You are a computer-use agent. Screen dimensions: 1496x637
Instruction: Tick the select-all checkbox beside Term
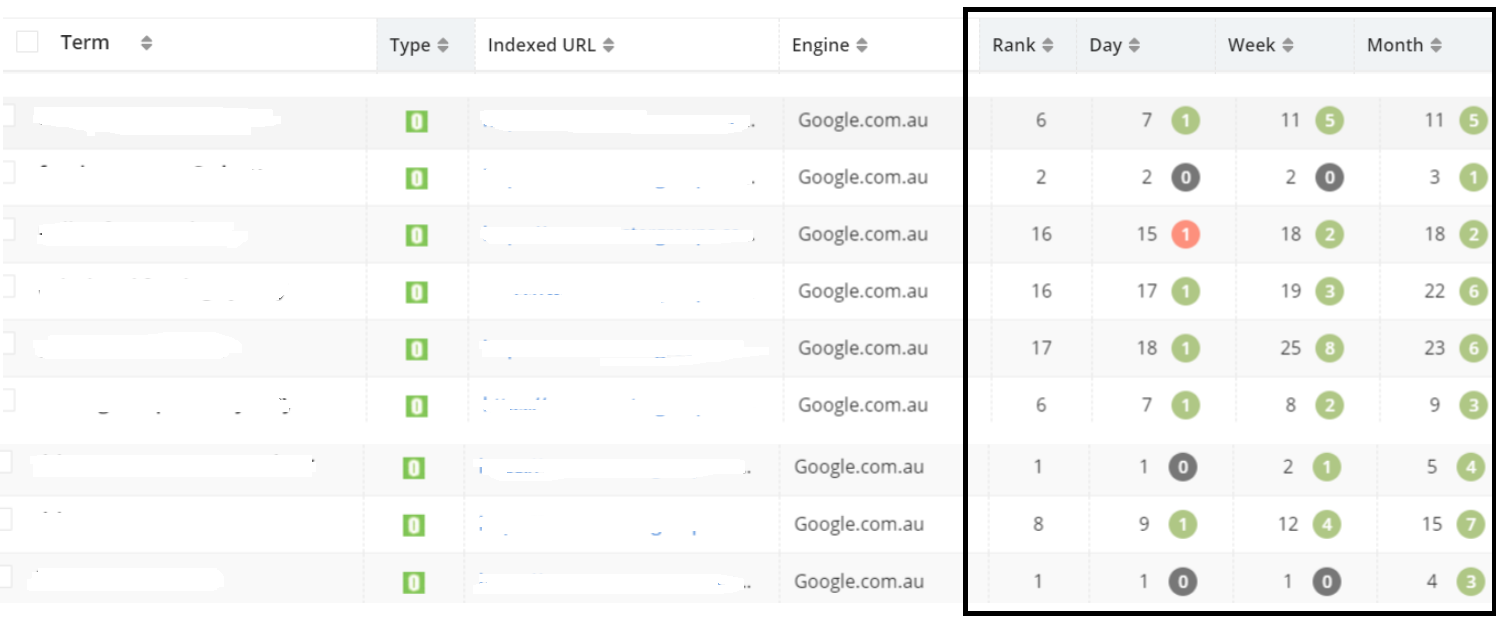(x=27, y=42)
